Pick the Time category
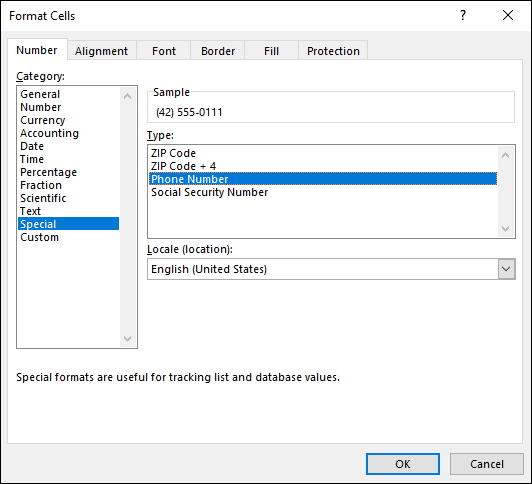Screen dimensions: 532x484 (x=68, y=159)
